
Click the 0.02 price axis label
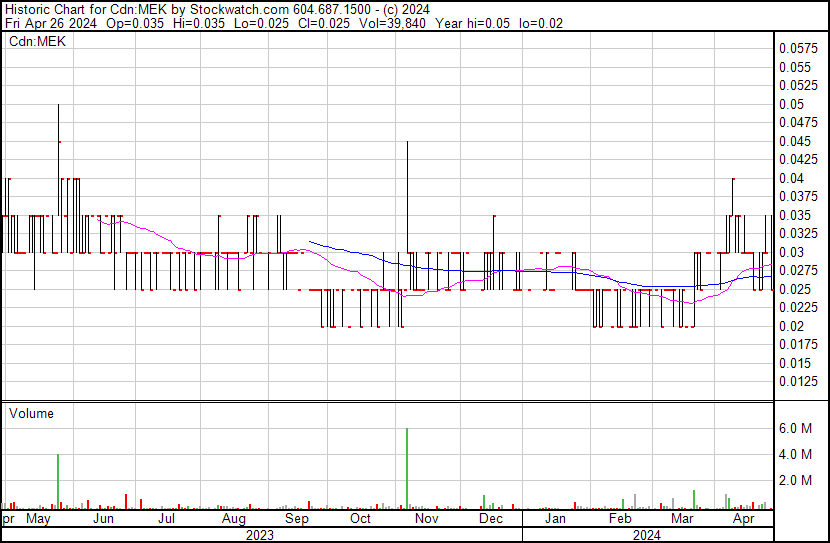792,326
